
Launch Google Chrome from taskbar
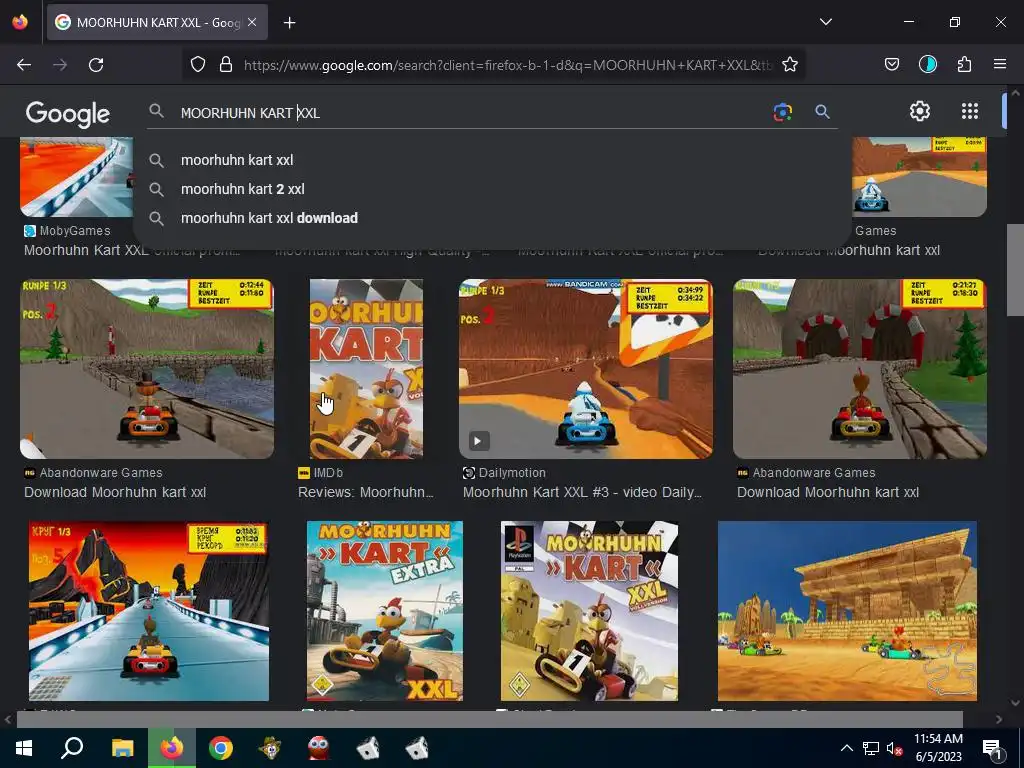pos(221,748)
